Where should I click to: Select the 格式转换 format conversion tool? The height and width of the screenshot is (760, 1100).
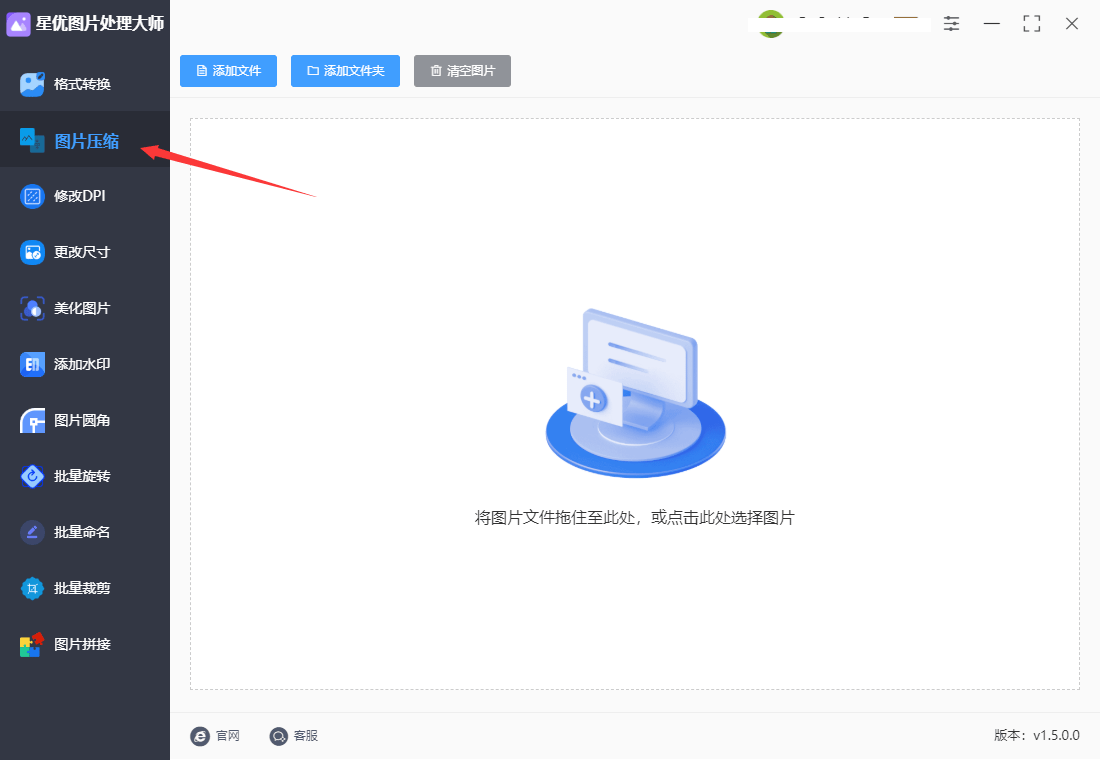[84, 84]
